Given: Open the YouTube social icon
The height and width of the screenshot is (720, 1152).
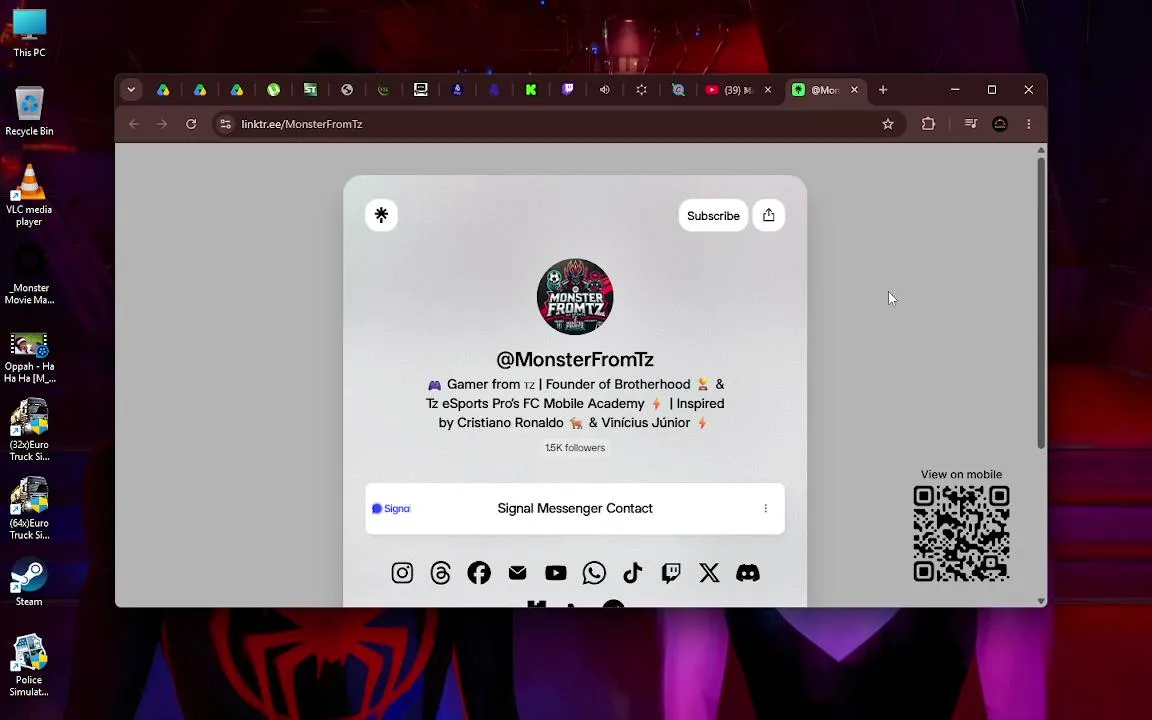Looking at the screenshot, I should coord(555,572).
